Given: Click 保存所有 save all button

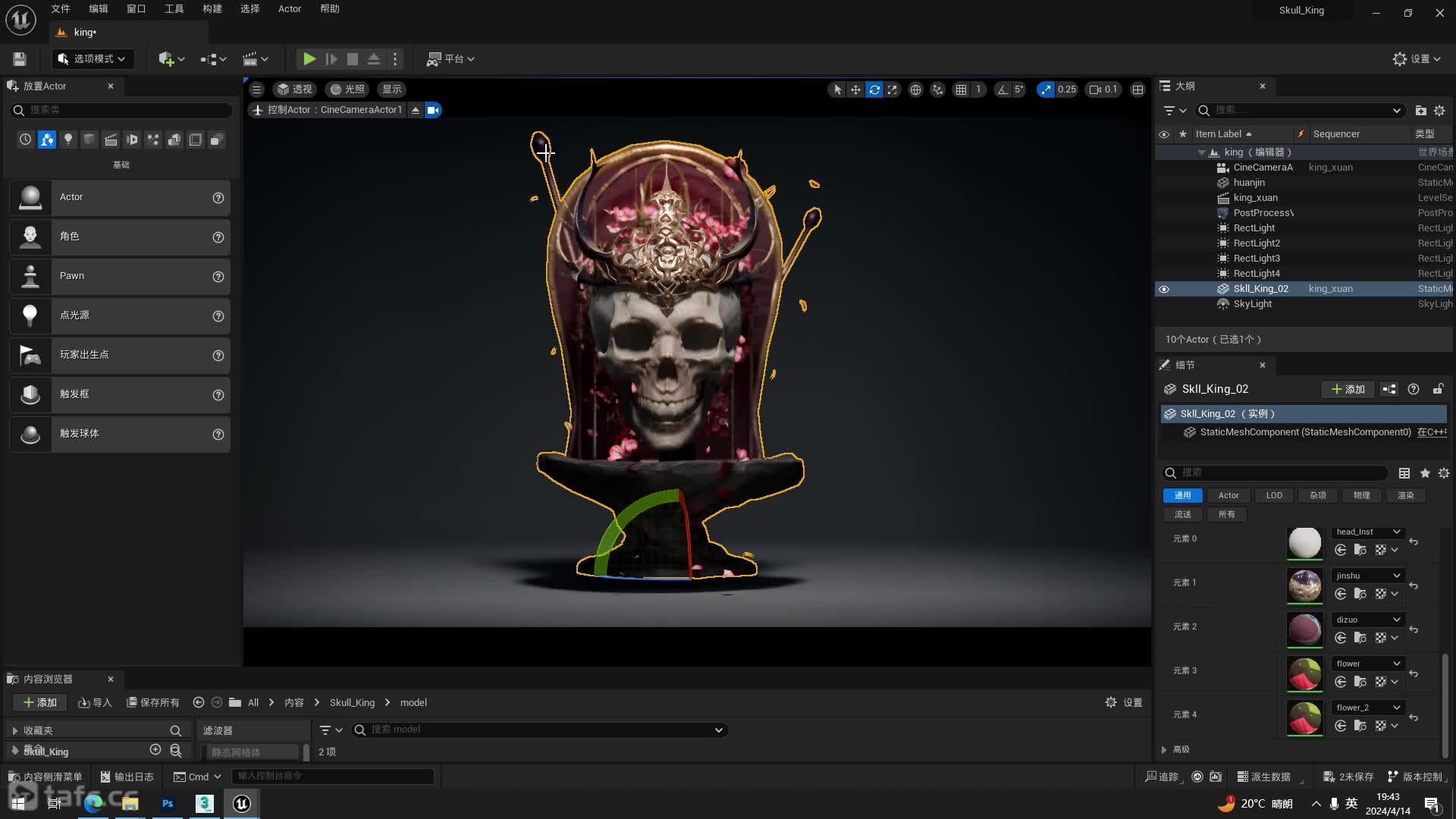Looking at the screenshot, I should point(153,703).
